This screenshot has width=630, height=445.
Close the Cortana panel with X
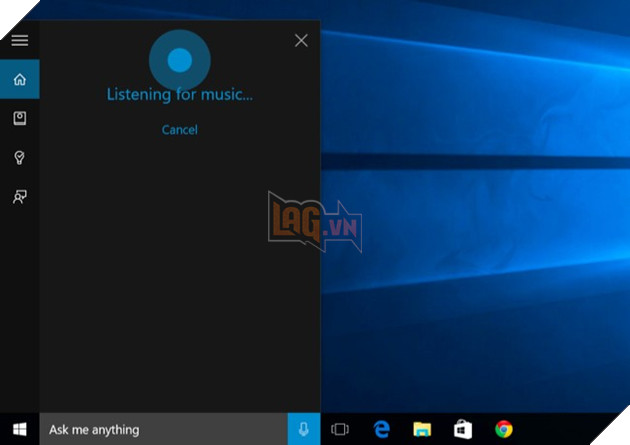pyautogui.click(x=301, y=41)
